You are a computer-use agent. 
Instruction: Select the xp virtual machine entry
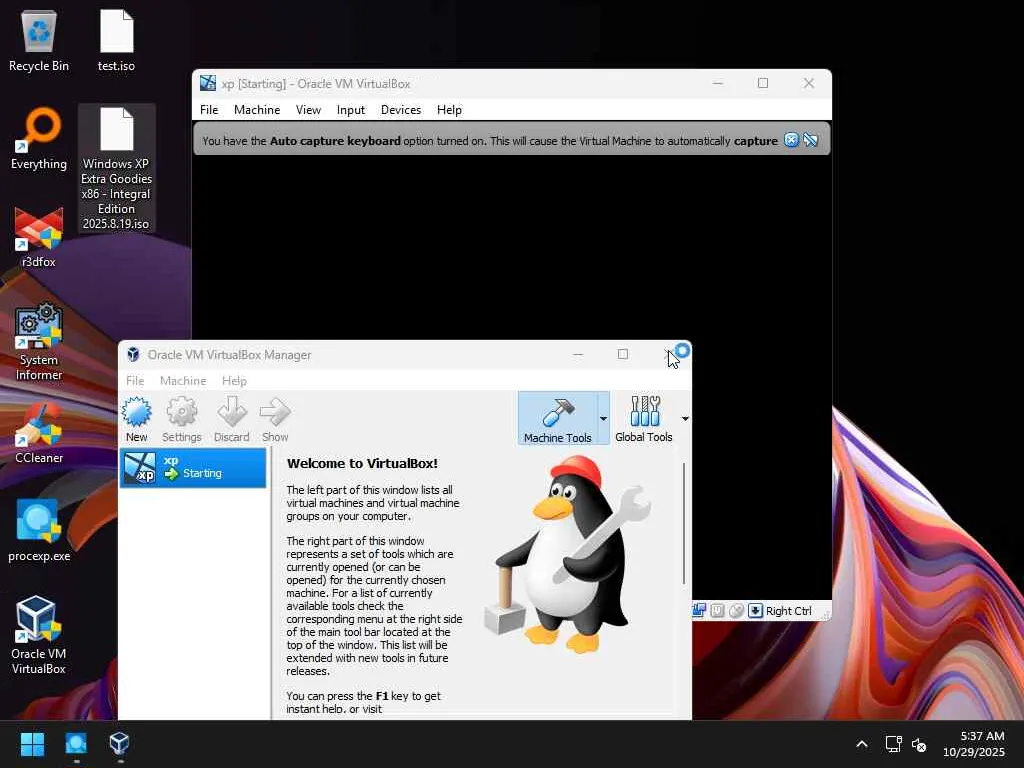(x=193, y=468)
